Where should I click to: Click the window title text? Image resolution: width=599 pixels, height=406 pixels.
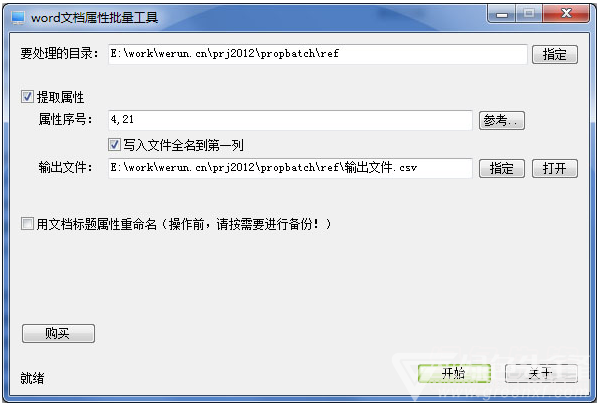click(95, 18)
